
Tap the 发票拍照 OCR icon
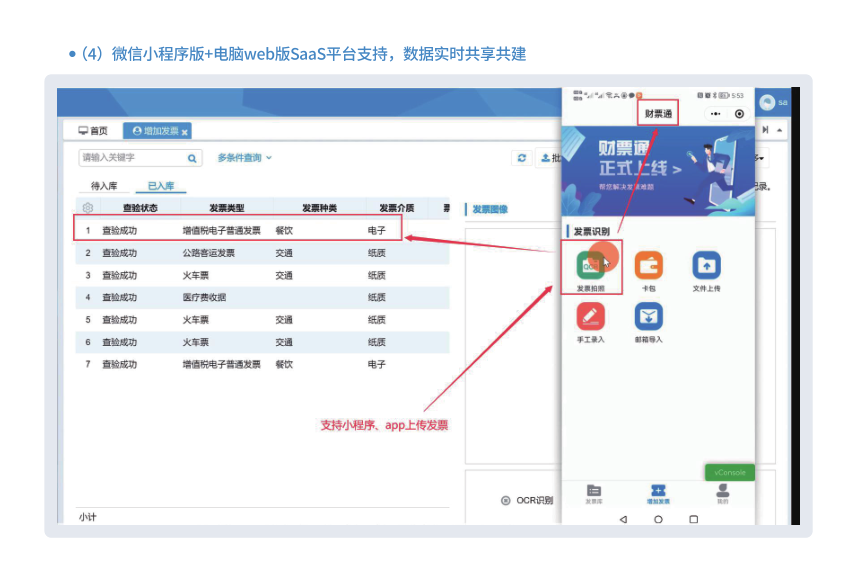point(590,265)
